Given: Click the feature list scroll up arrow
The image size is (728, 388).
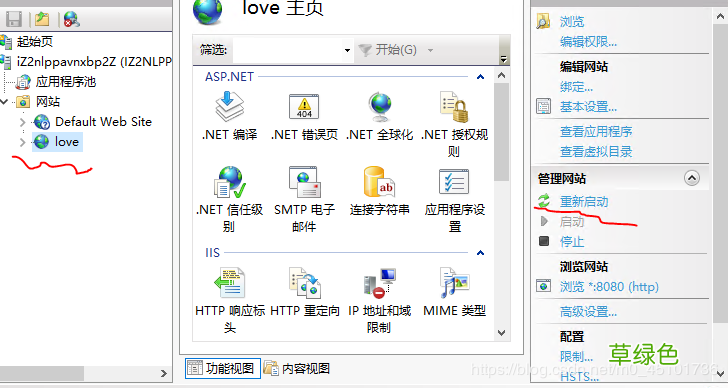Looking at the screenshot, I should 501,75.
